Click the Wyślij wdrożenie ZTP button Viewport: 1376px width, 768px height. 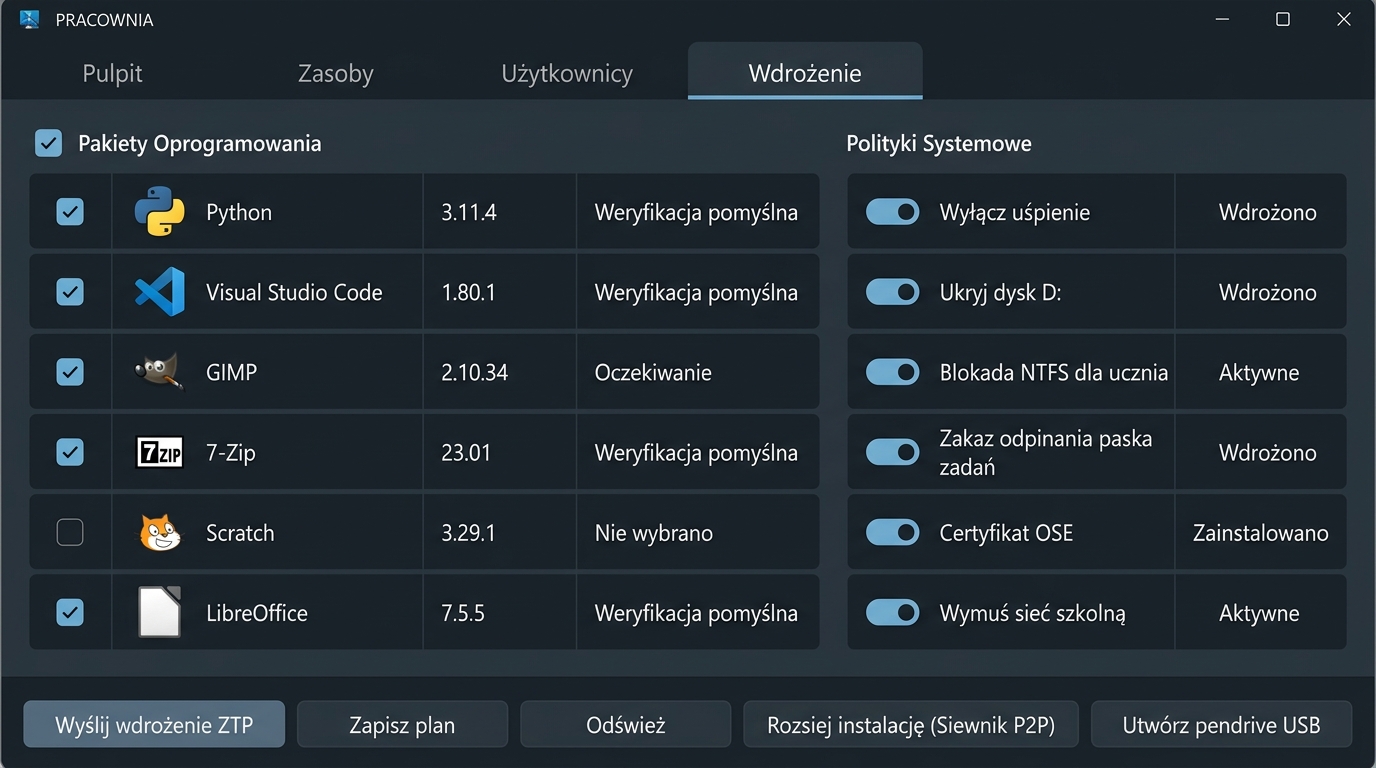[154, 725]
